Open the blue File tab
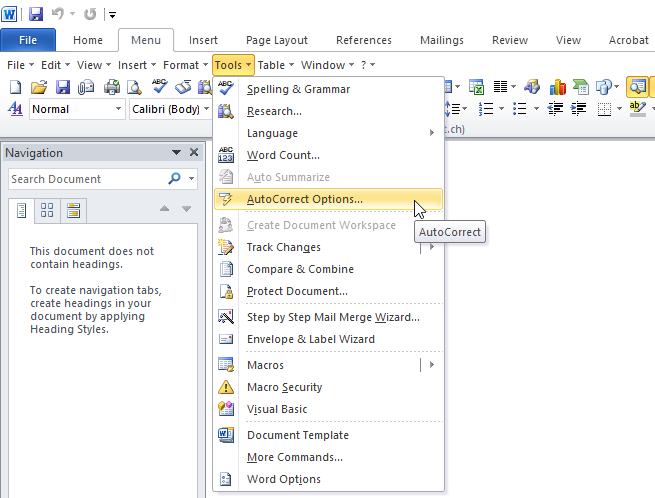The image size is (655, 498). point(28,40)
